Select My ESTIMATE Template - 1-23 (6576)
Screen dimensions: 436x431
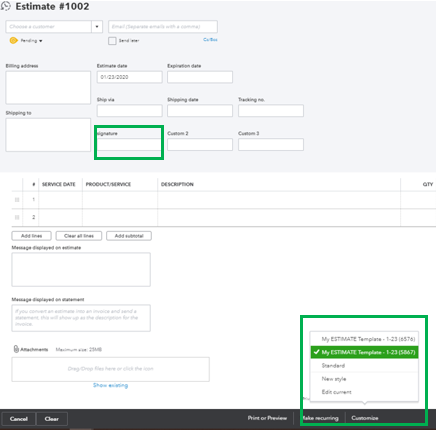(x=364, y=339)
